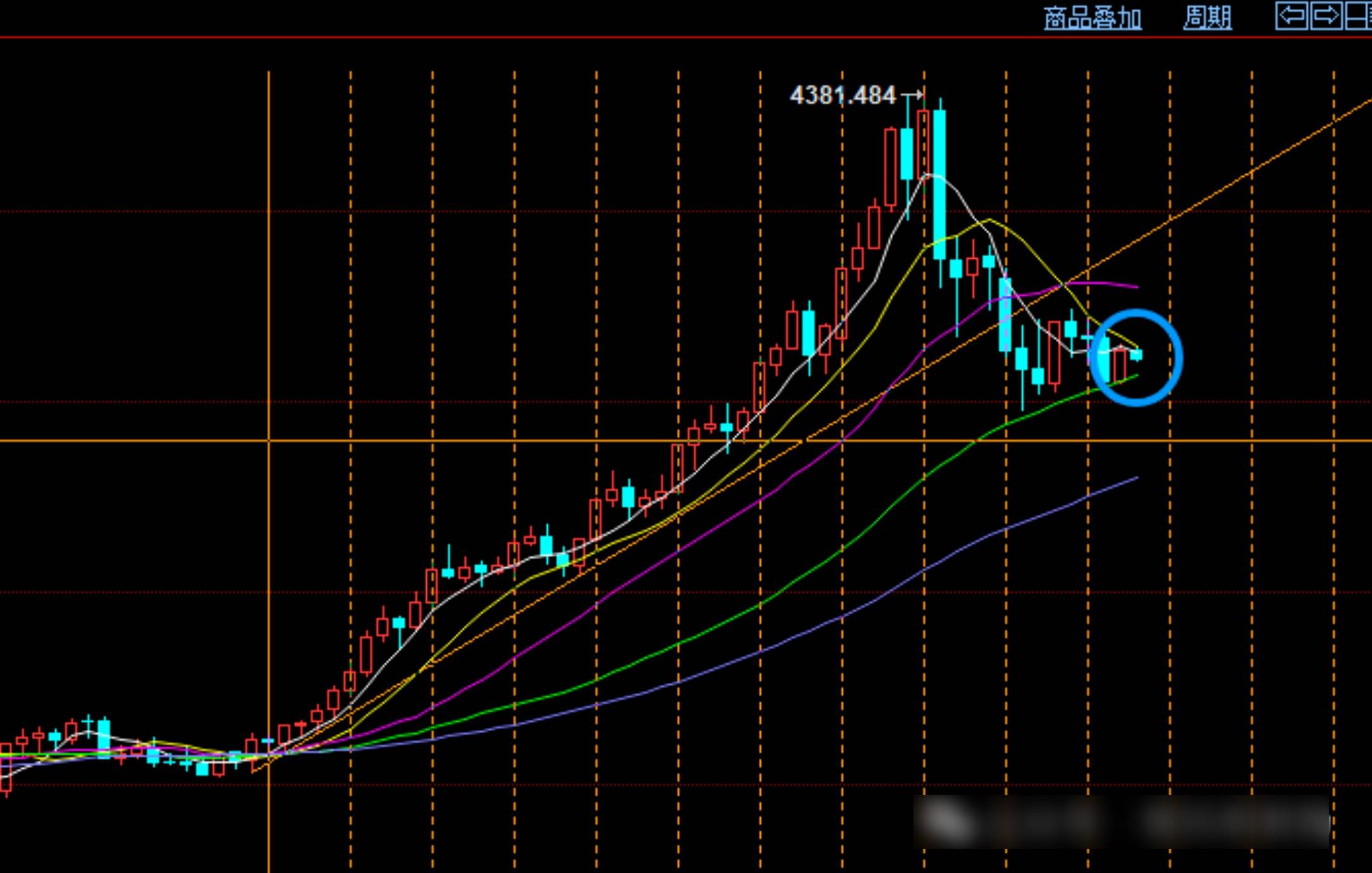The image size is (1372, 873).
Task: Click the leftmost red candle on chart
Action: coord(6,768)
